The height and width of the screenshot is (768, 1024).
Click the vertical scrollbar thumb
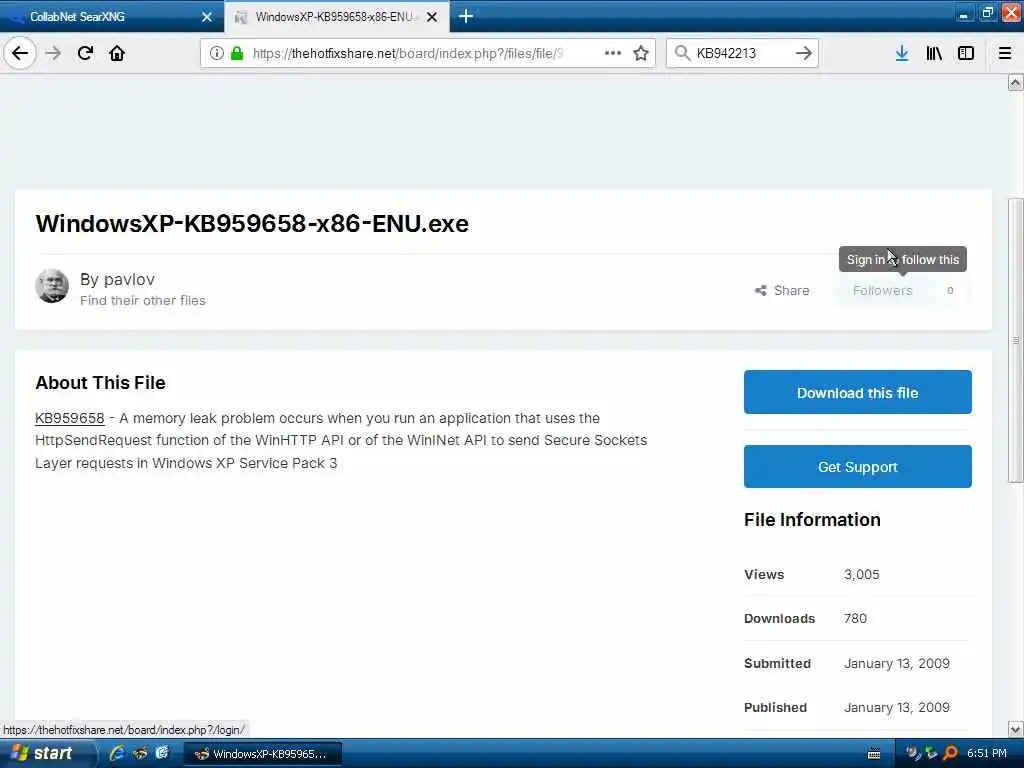click(x=1015, y=340)
